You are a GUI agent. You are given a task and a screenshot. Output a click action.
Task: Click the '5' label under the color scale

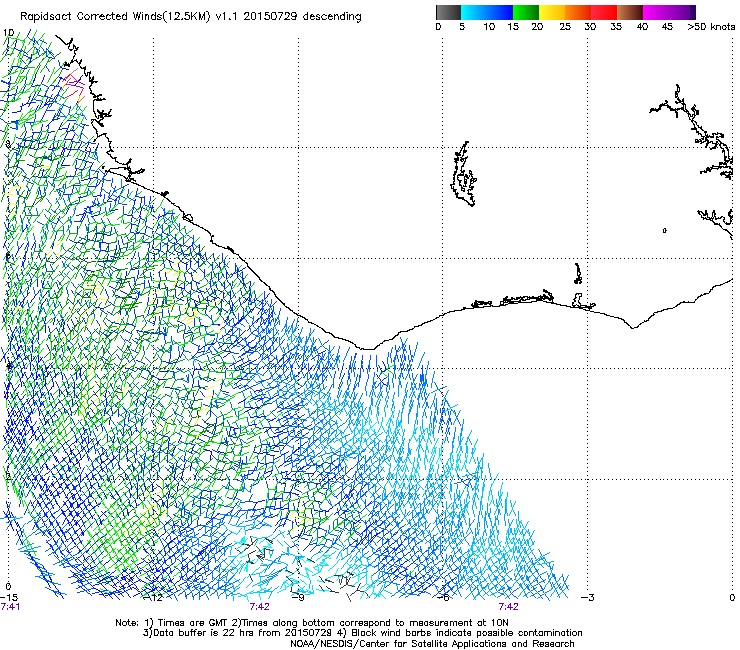click(462, 27)
